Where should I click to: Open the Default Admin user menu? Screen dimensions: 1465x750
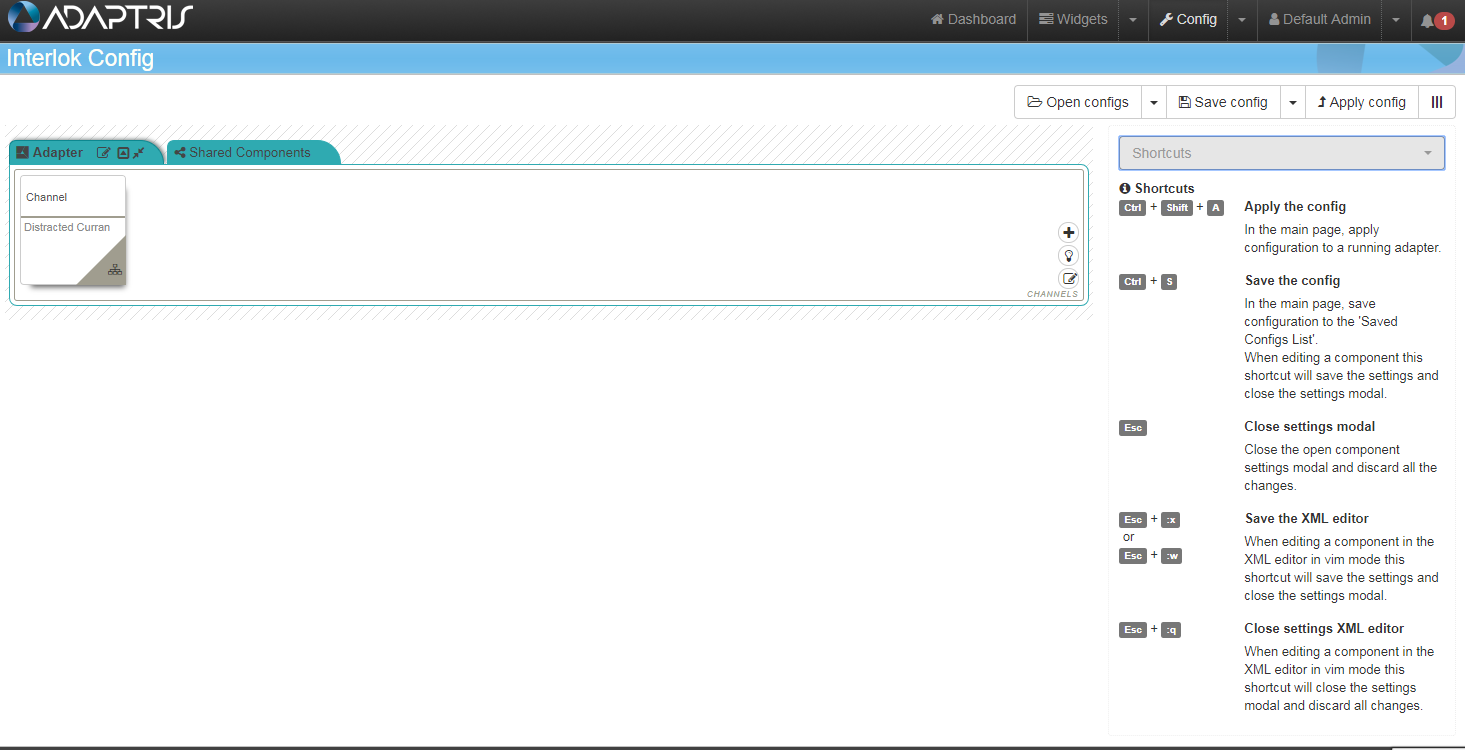(1320, 20)
